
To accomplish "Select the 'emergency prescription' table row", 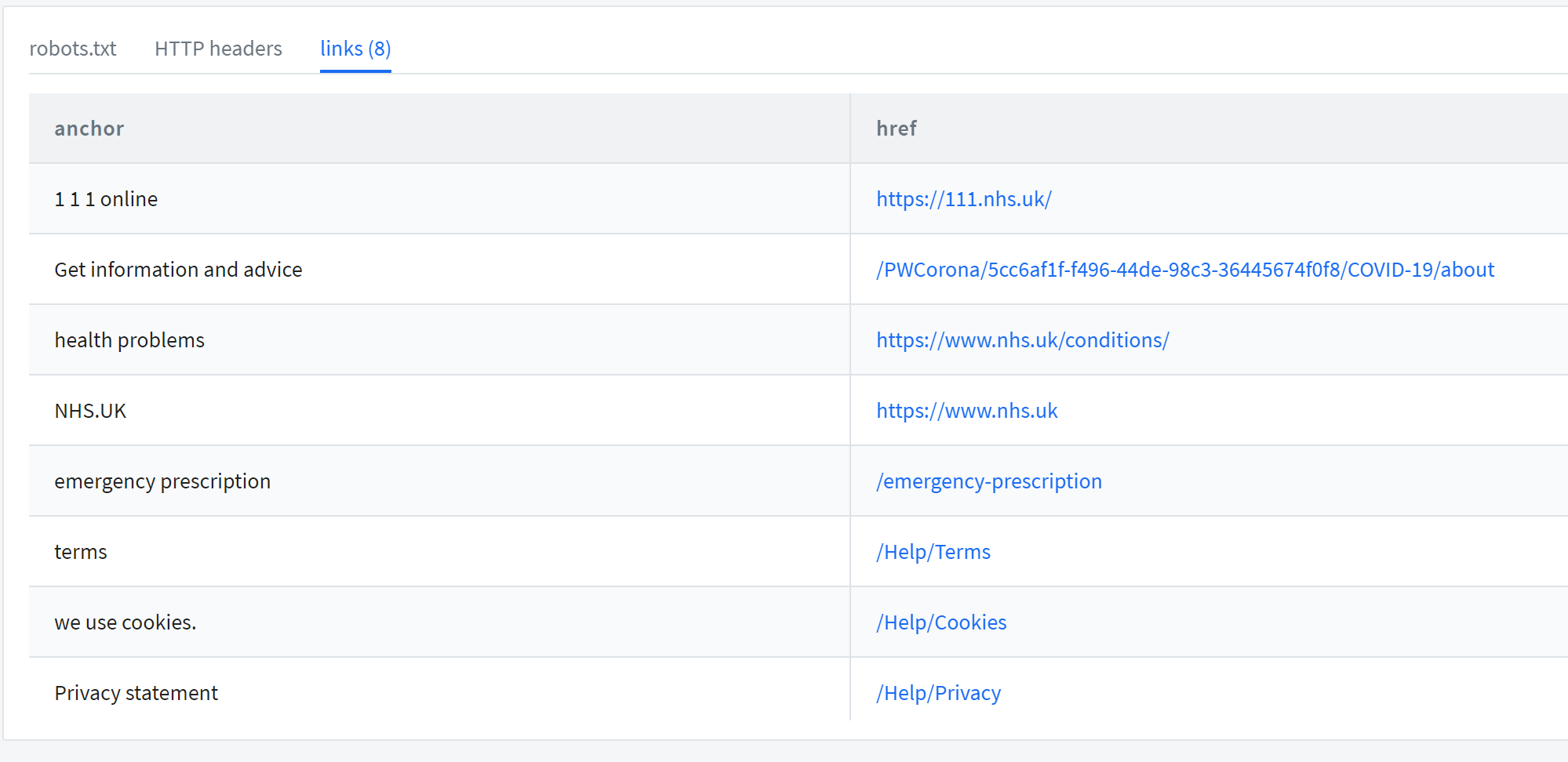I will pyautogui.click(x=162, y=481).
